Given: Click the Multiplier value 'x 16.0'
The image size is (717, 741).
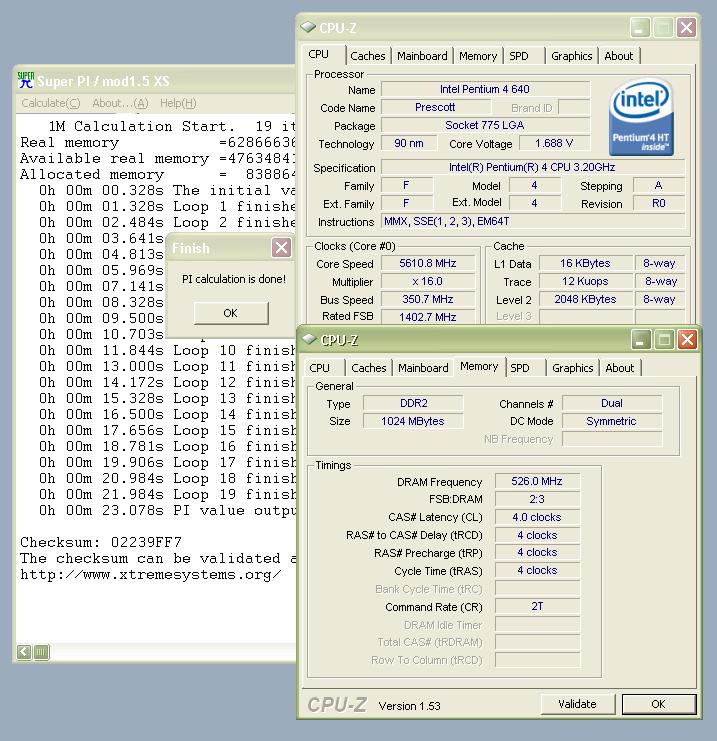Looking at the screenshot, I should 428,281.
